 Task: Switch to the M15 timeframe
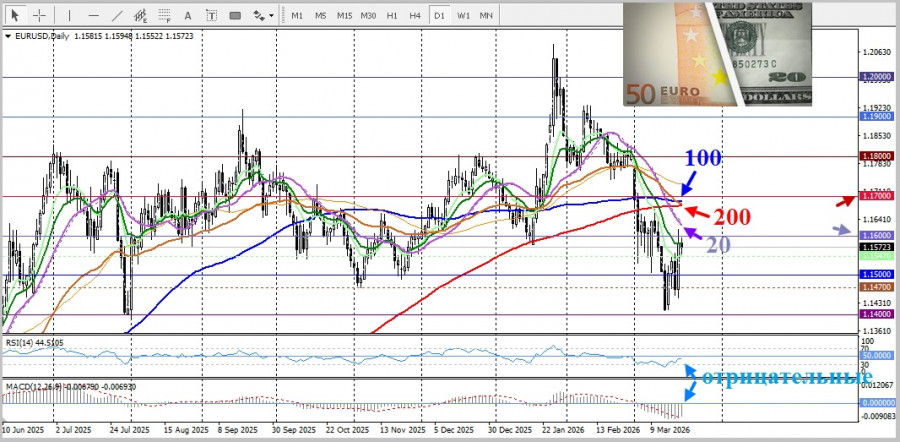tap(344, 16)
